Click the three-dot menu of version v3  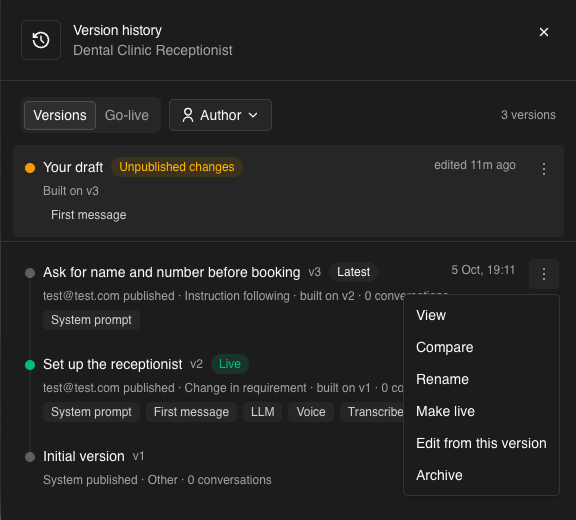coord(544,274)
